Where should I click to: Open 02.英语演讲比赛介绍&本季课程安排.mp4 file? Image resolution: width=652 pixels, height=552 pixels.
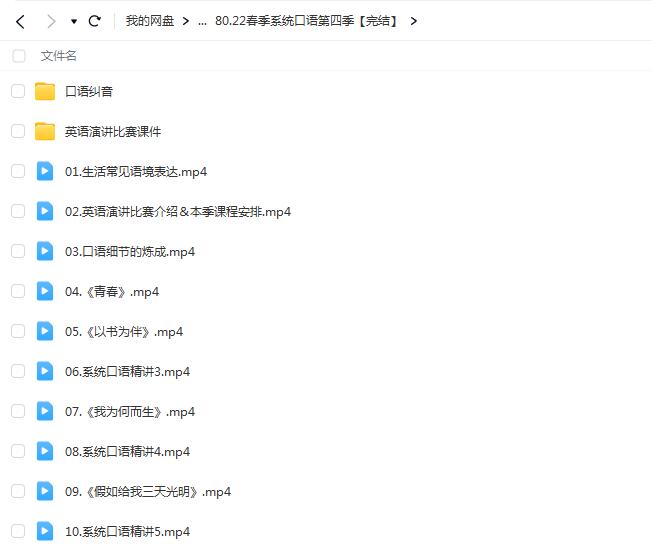pos(178,211)
